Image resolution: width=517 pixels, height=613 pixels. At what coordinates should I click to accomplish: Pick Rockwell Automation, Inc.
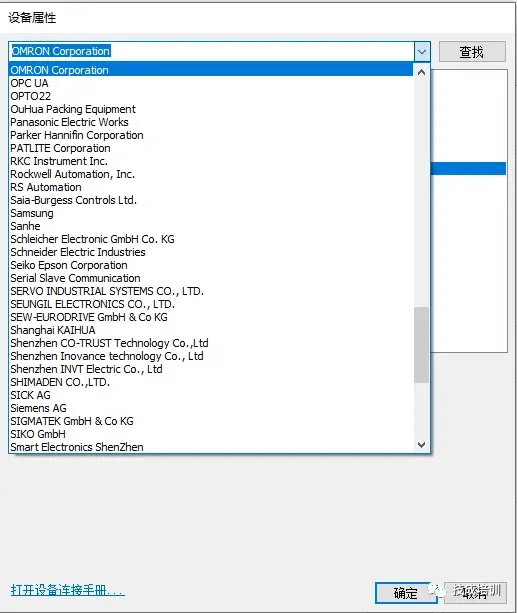coord(211,174)
